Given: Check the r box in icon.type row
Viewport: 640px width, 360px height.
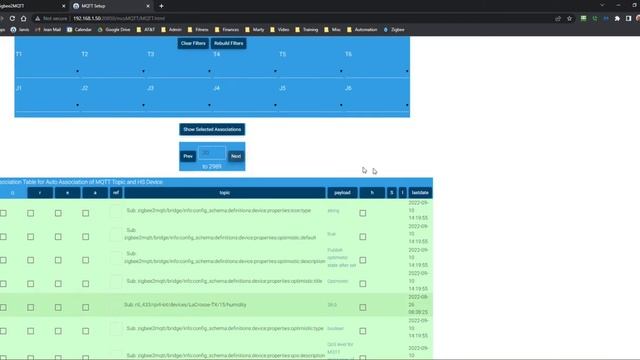Looking at the screenshot, I should click(x=31, y=213).
